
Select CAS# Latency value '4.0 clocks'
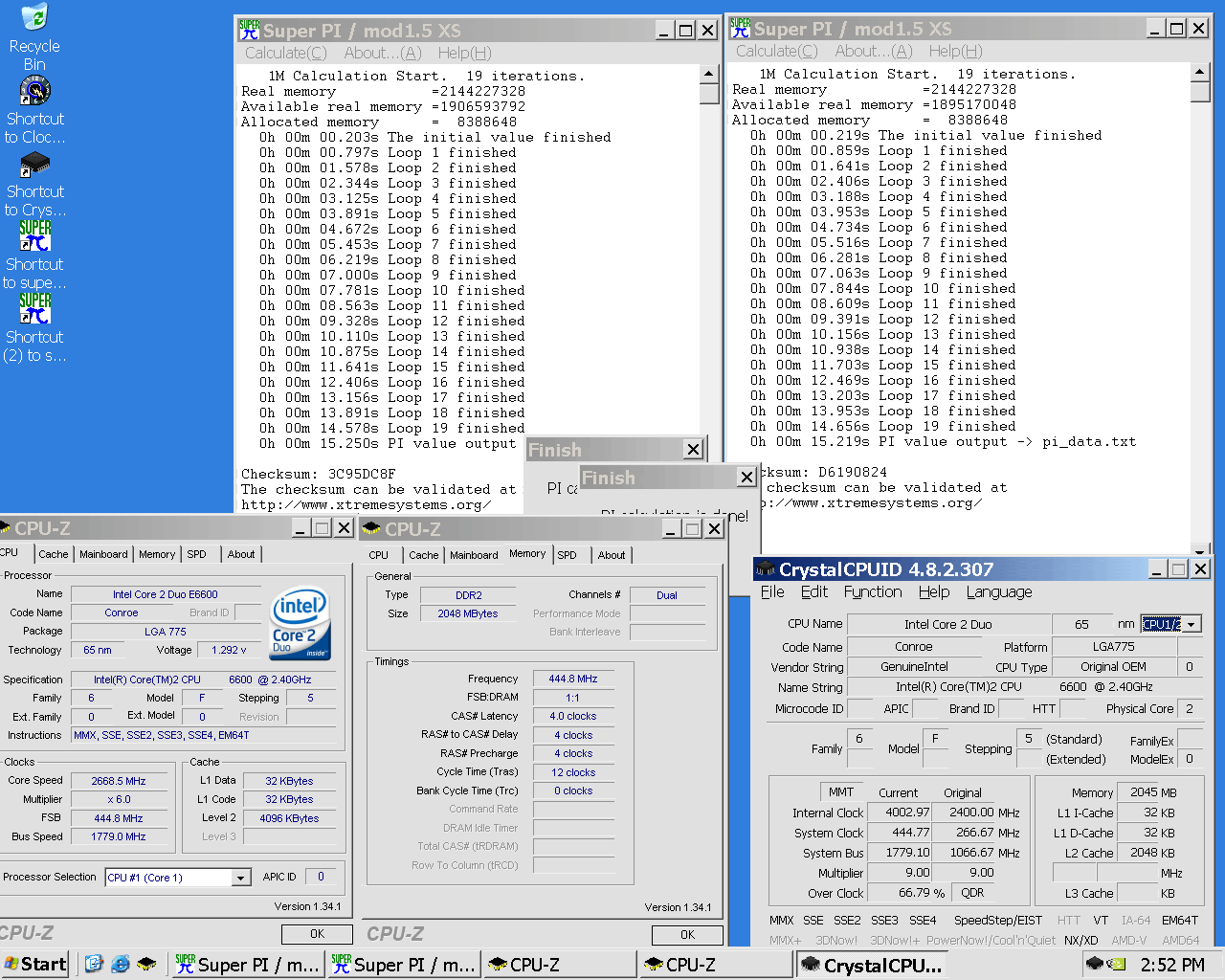(x=573, y=716)
